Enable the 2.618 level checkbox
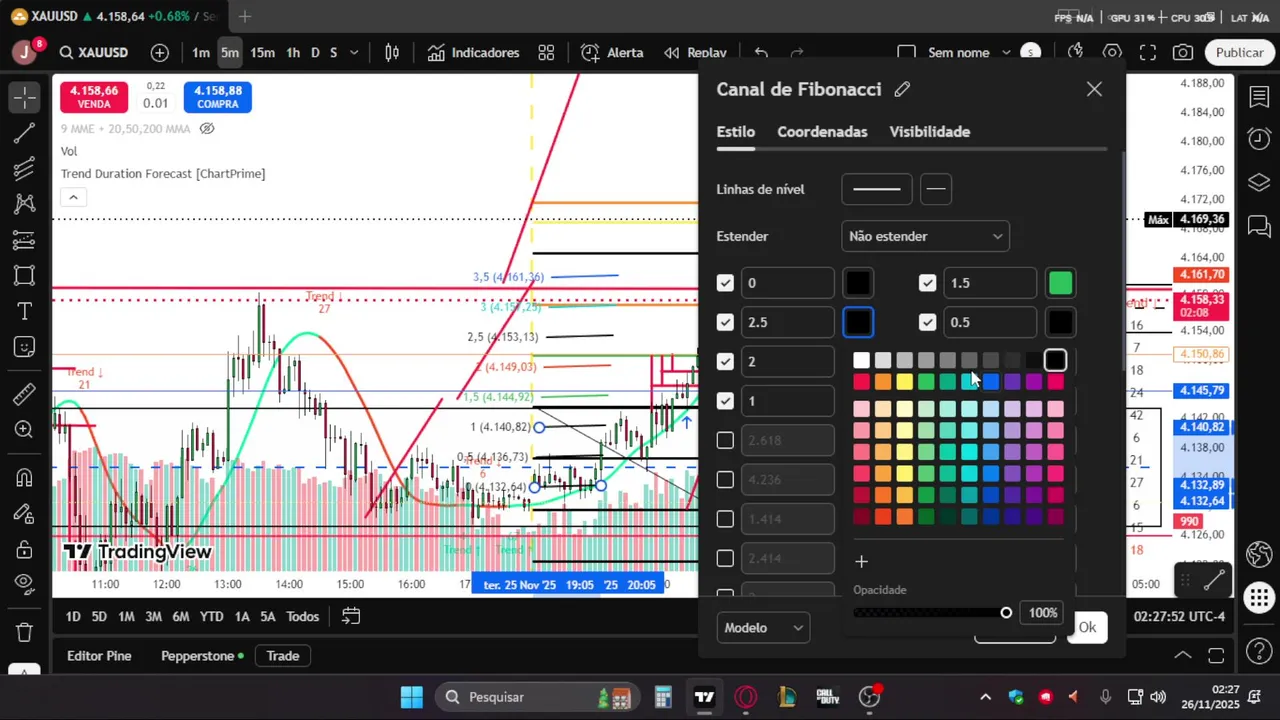The image size is (1280, 720). tap(725, 440)
